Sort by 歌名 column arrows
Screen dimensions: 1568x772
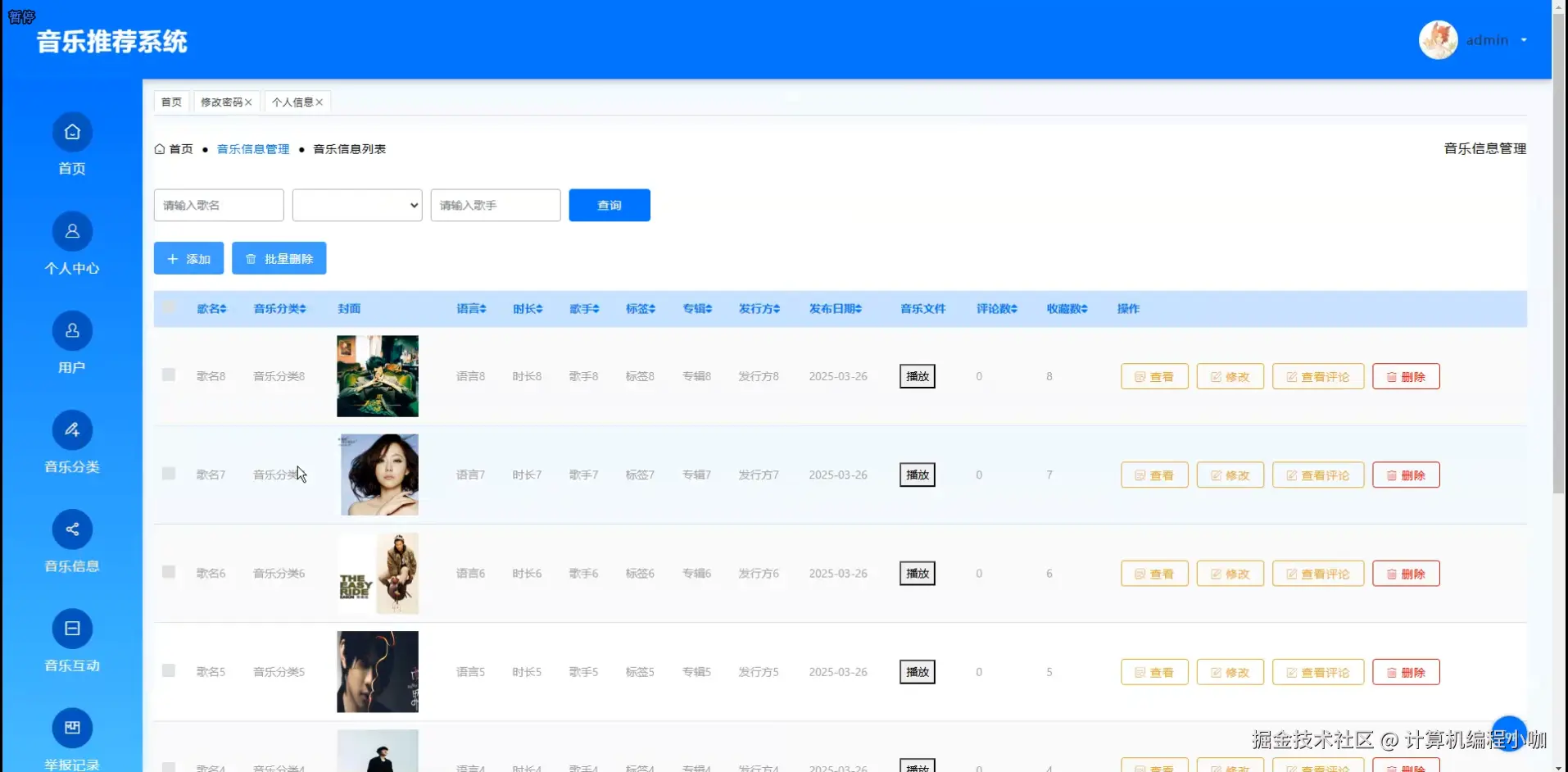223,309
